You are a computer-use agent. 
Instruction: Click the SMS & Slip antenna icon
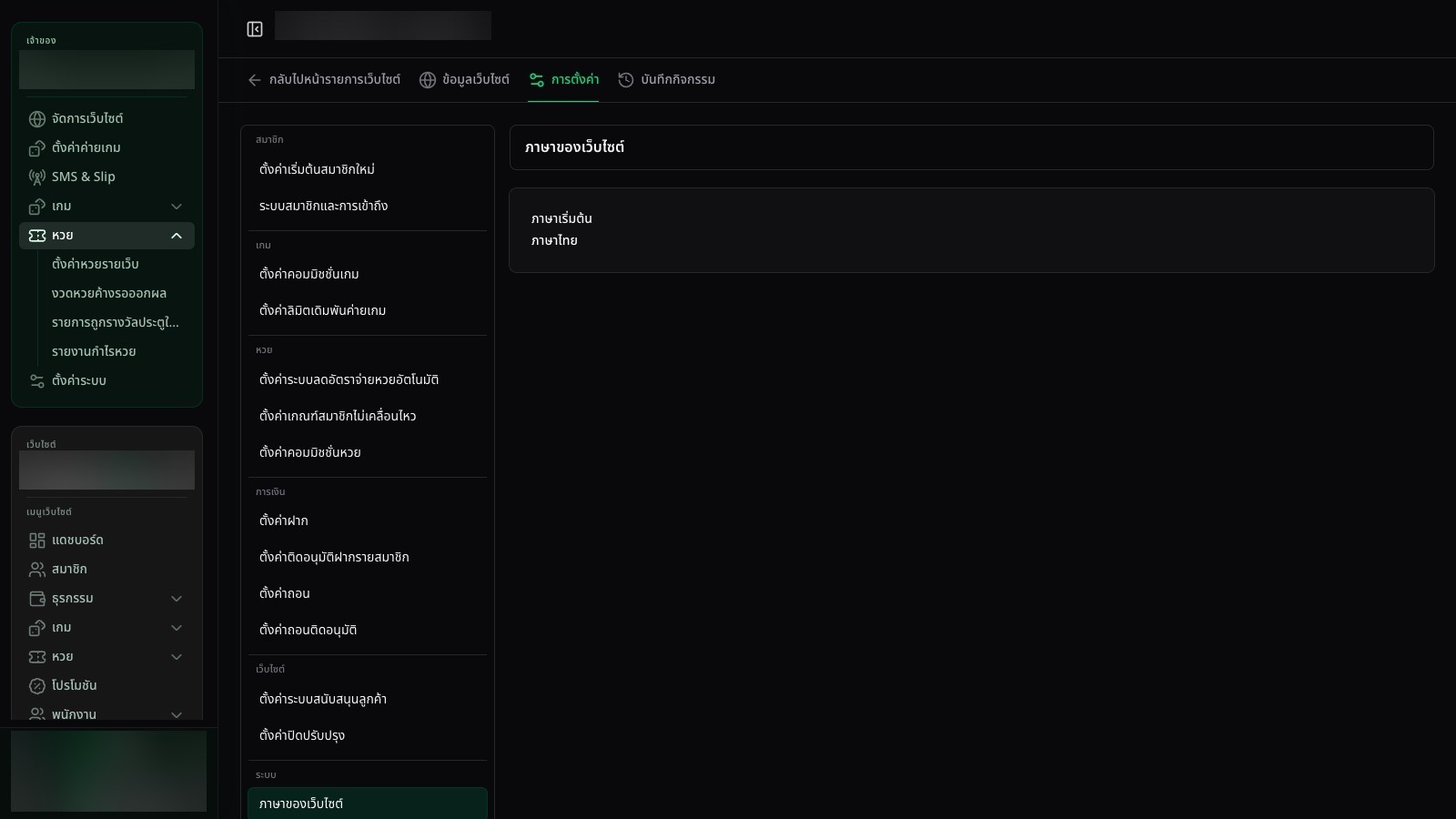[x=37, y=177]
